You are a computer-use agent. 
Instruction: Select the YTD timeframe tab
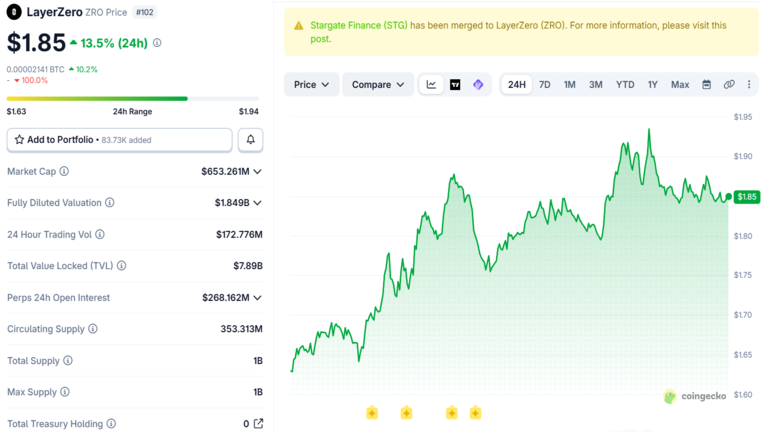click(x=625, y=85)
